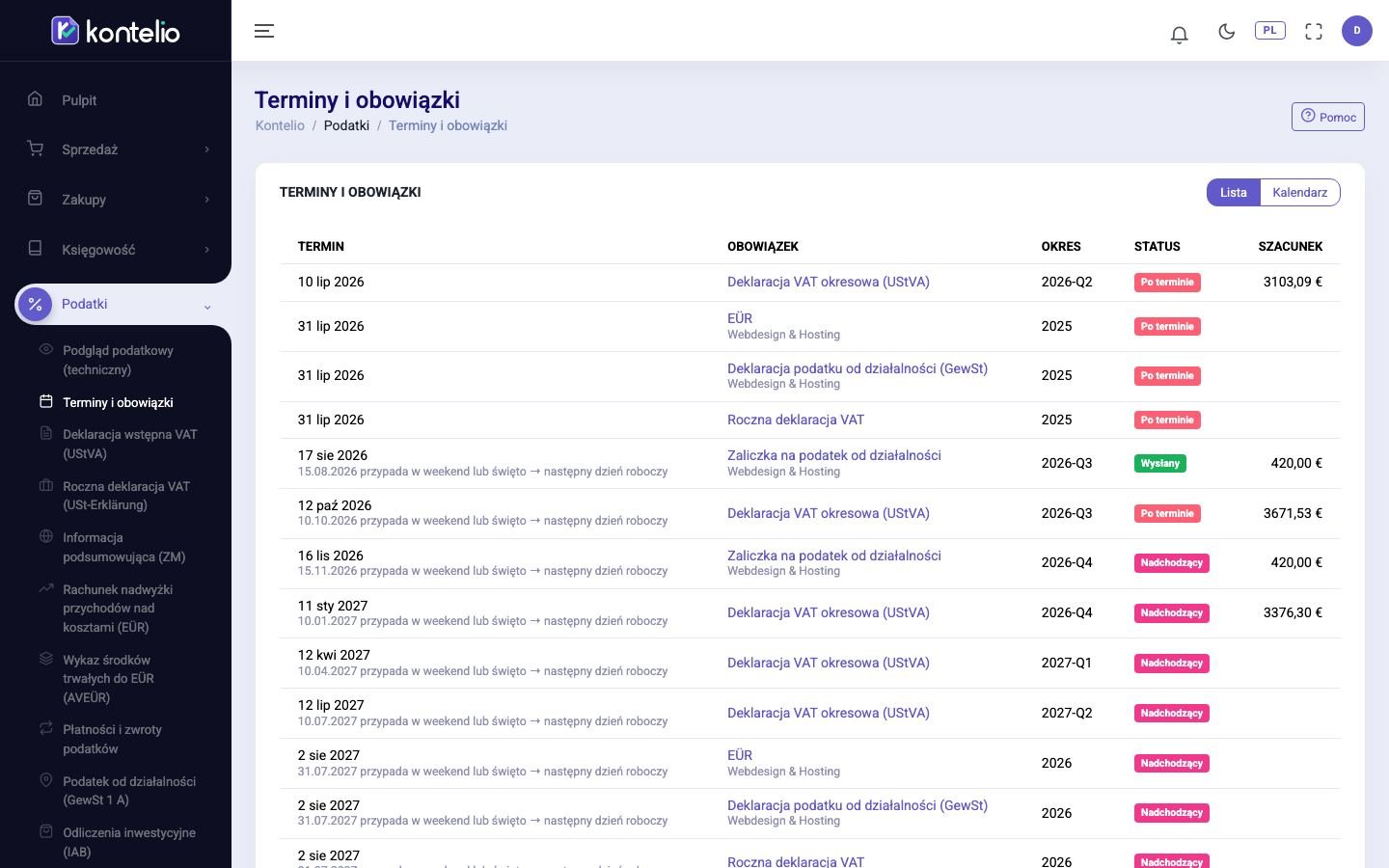Expand the Księgowość submenu chevron
Image resolution: width=1389 pixels, height=868 pixels.
point(206,250)
